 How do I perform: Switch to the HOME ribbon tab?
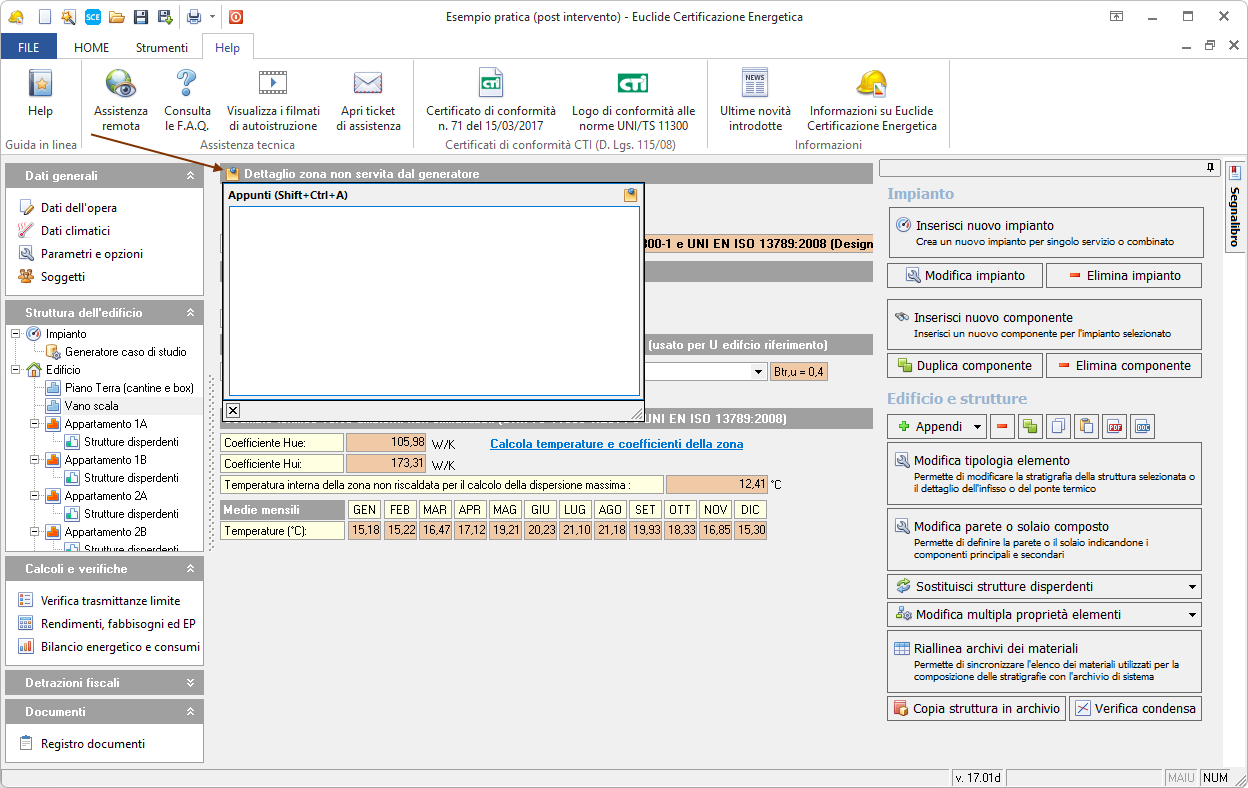click(x=91, y=47)
